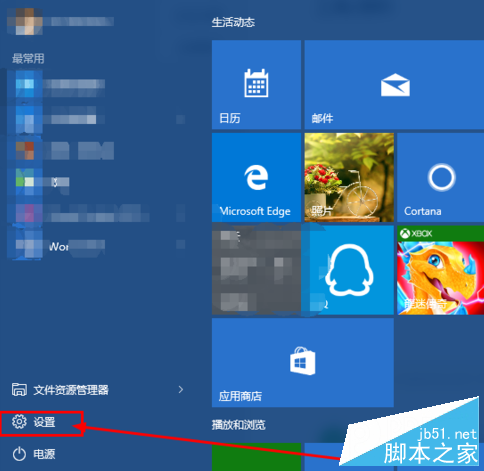Open the Word entry in most used
The width and height of the screenshot is (484, 471).
coord(97,246)
